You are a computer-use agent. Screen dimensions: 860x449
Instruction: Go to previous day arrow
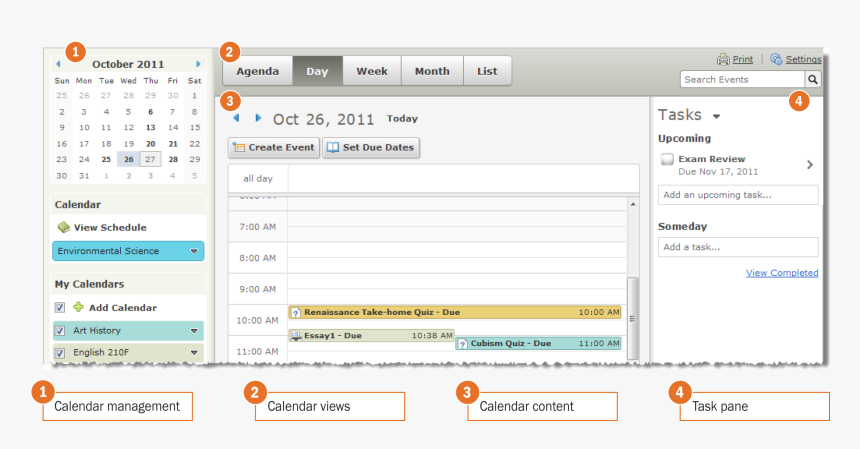(236, 118)
